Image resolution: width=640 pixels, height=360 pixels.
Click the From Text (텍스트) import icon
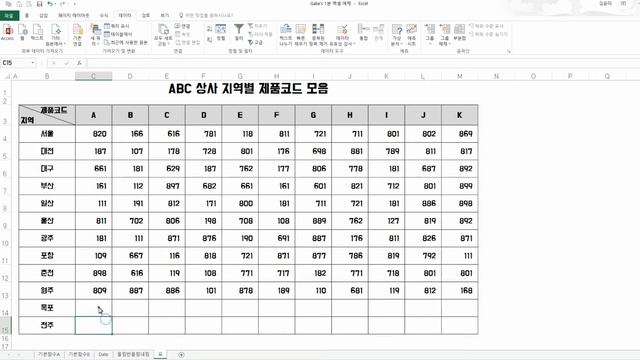pyautogui.click(x=37, y=32)
